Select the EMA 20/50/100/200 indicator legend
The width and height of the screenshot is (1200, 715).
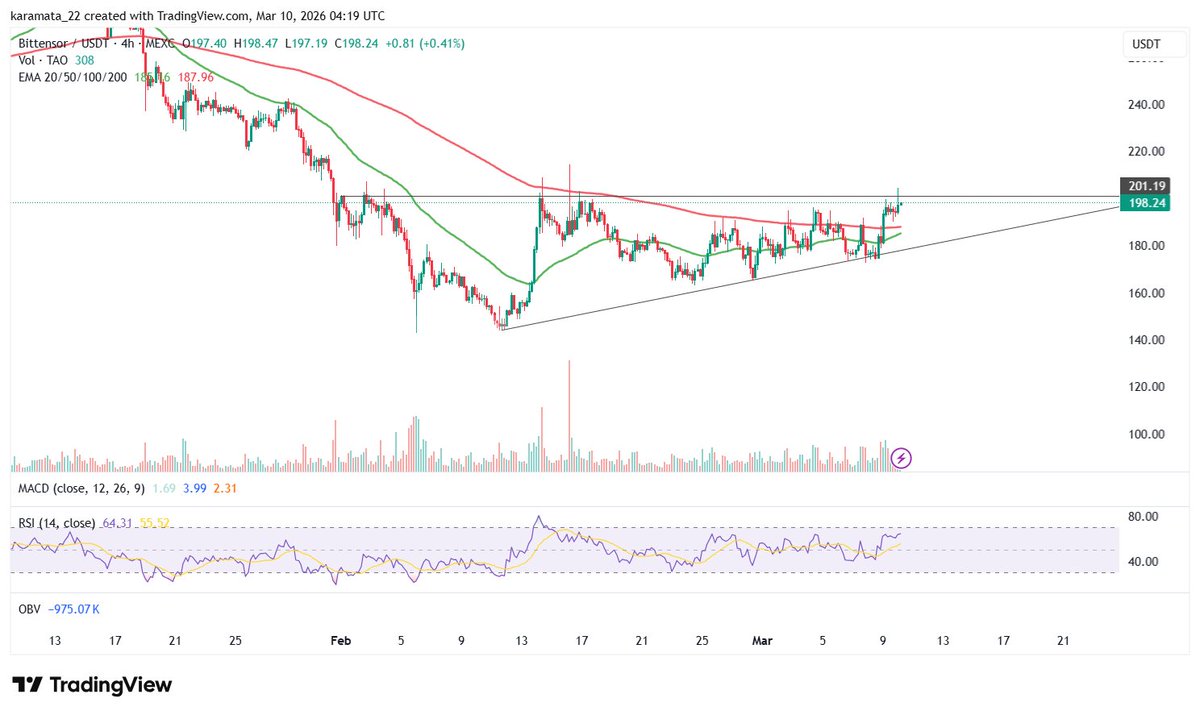(x=72, y=77)
